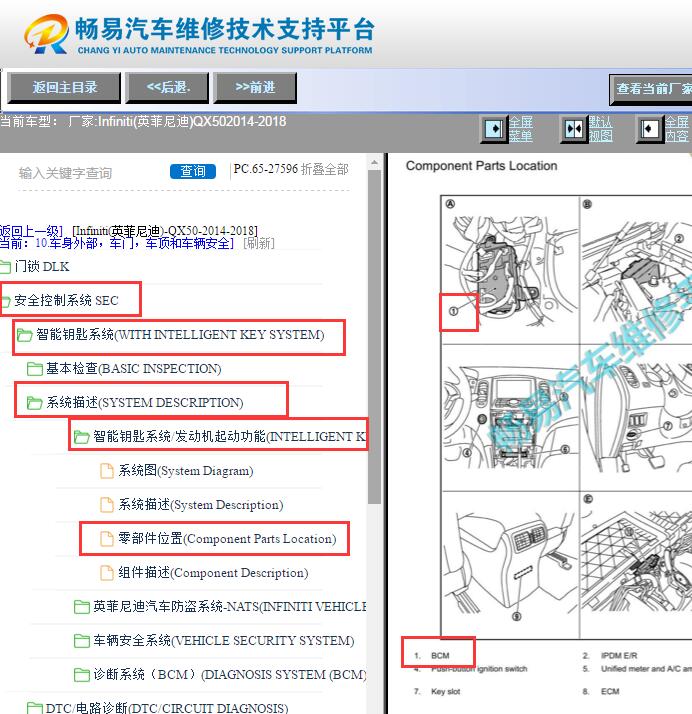
Task: Click the 刷新 refresh link
Action: (x=259, y=243)
